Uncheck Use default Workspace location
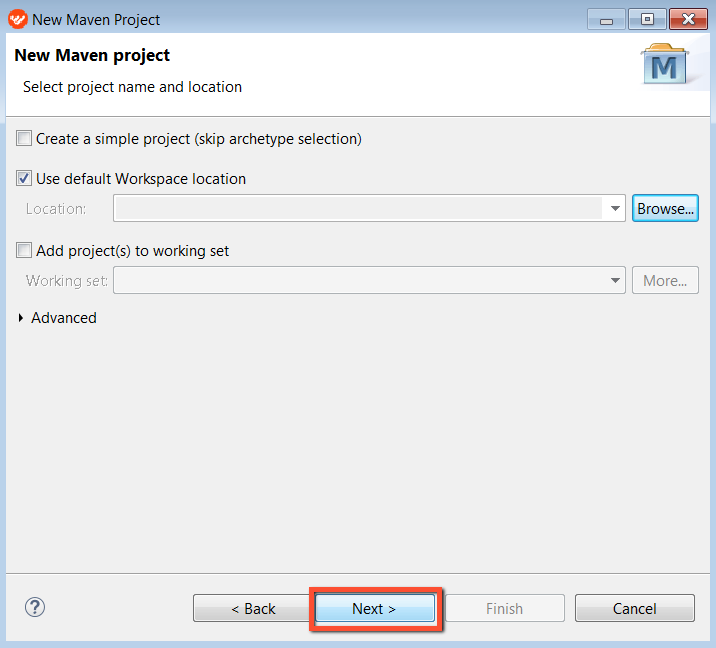 pos(24,178)
